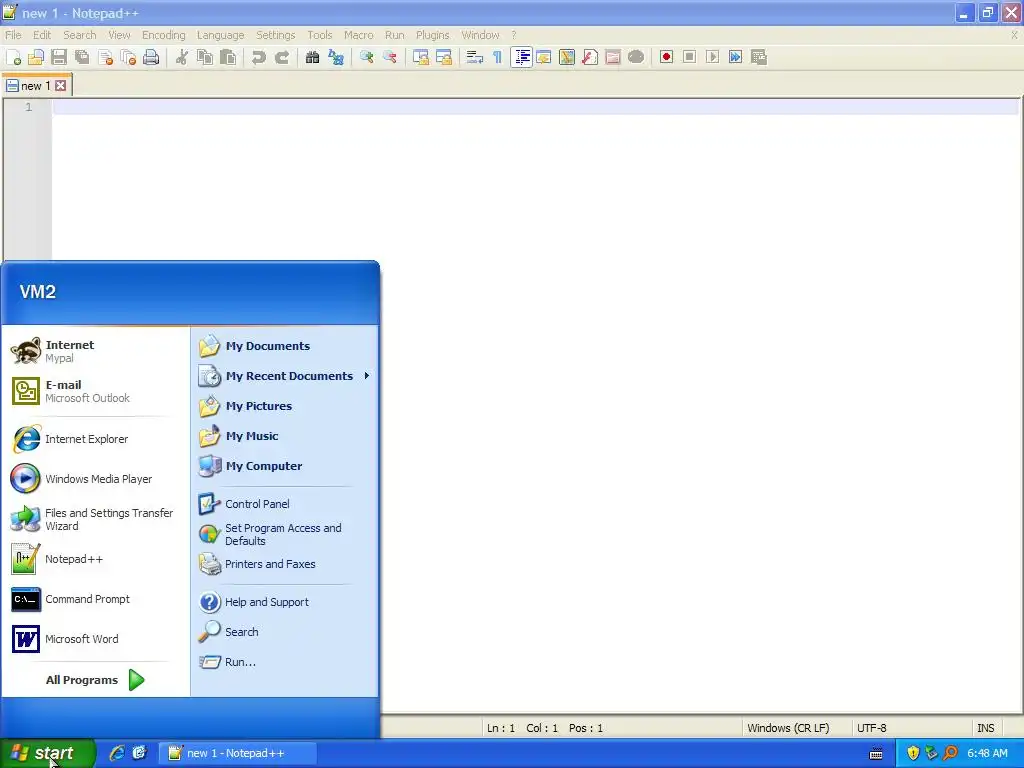Click the Zoom In magnifier icon
Viewport: 1024px width, 768px height.
(366, 57)
